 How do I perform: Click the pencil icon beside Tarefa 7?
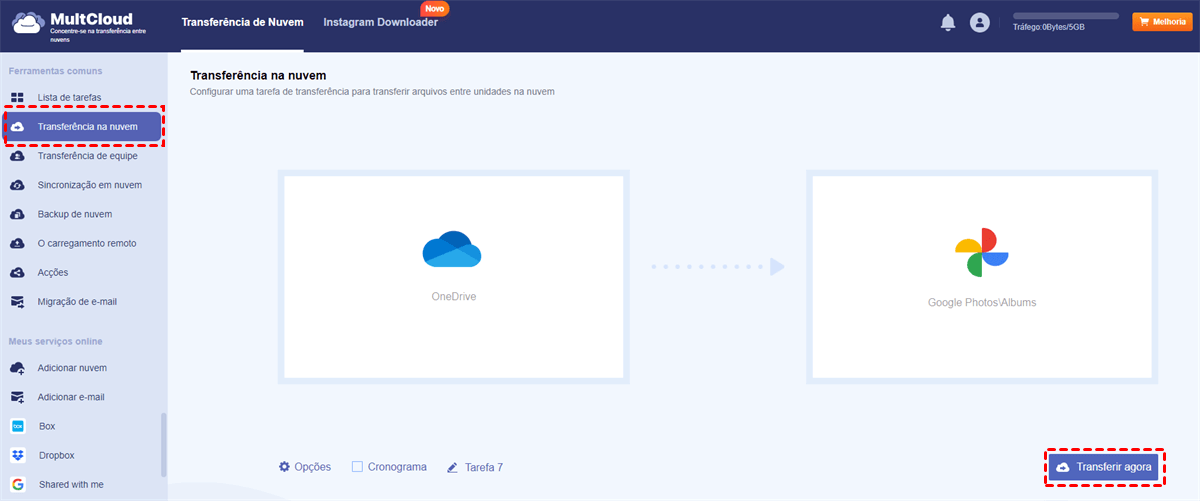pyautogui.click(x=453, y=467)
